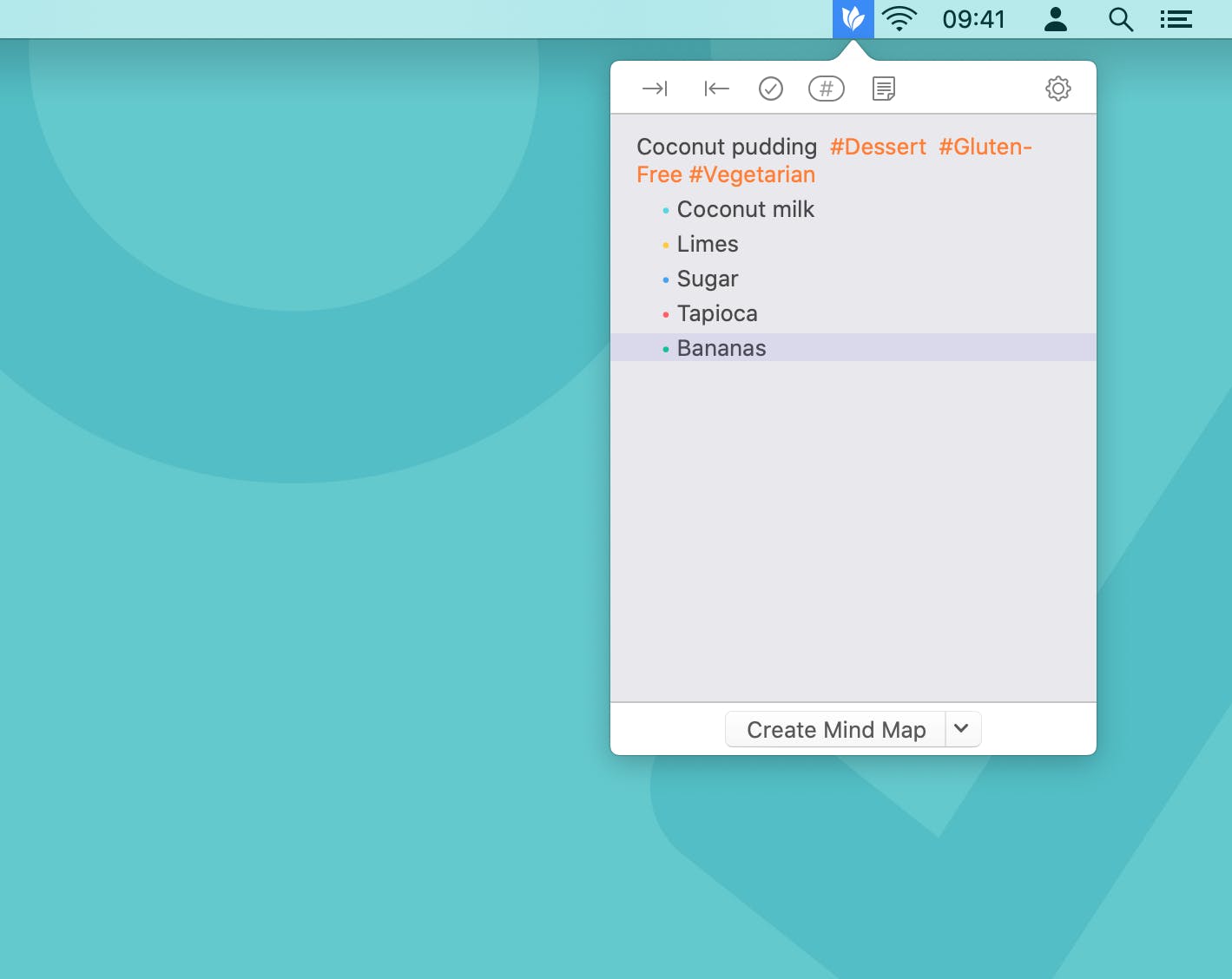Image resolution: width=1232 pixels, height=979 pixels.
Task: Select the Bananas list item
Action: pyautogui.click(x=721, y=348)
